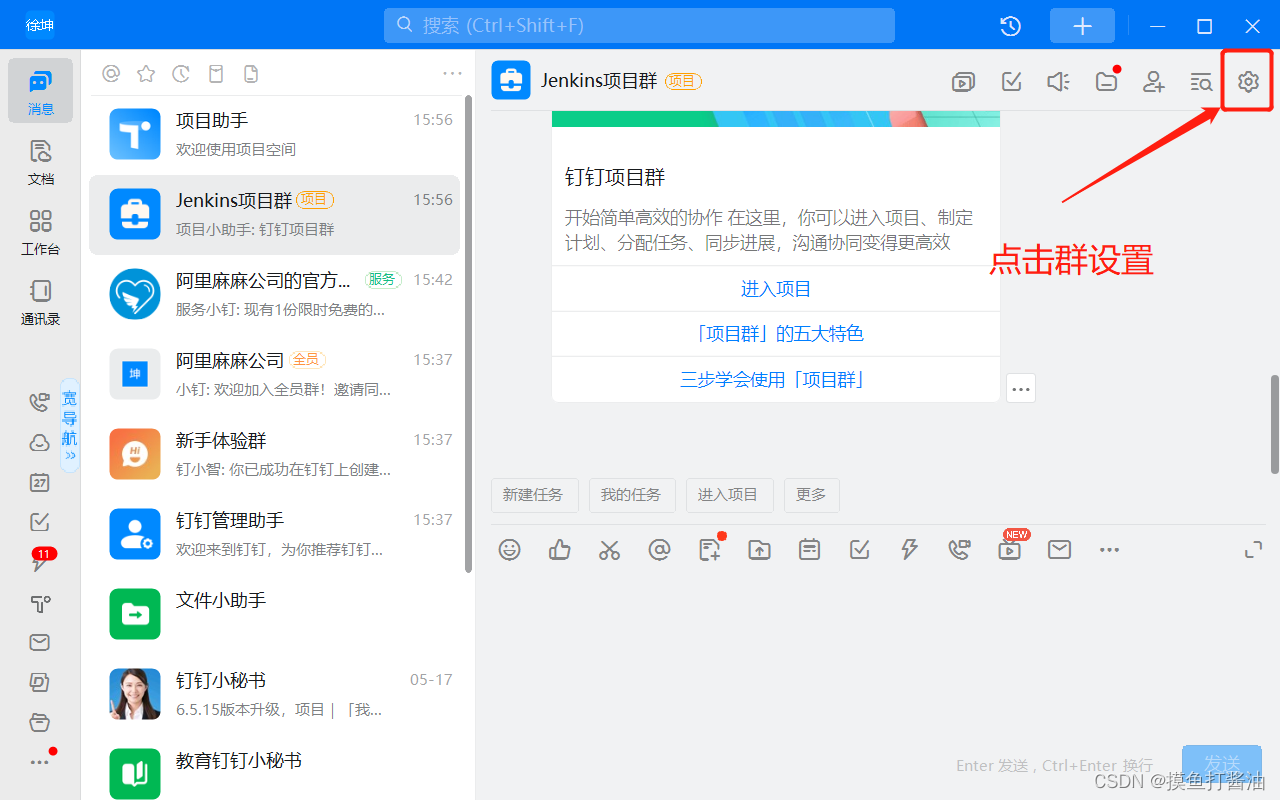Send a thumbs-up like

[560, 549]
